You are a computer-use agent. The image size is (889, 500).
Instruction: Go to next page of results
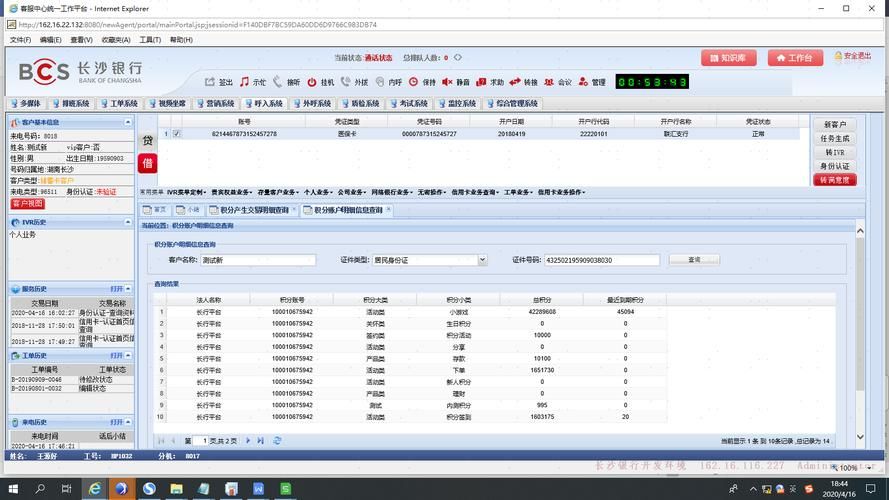coord(248,440)
